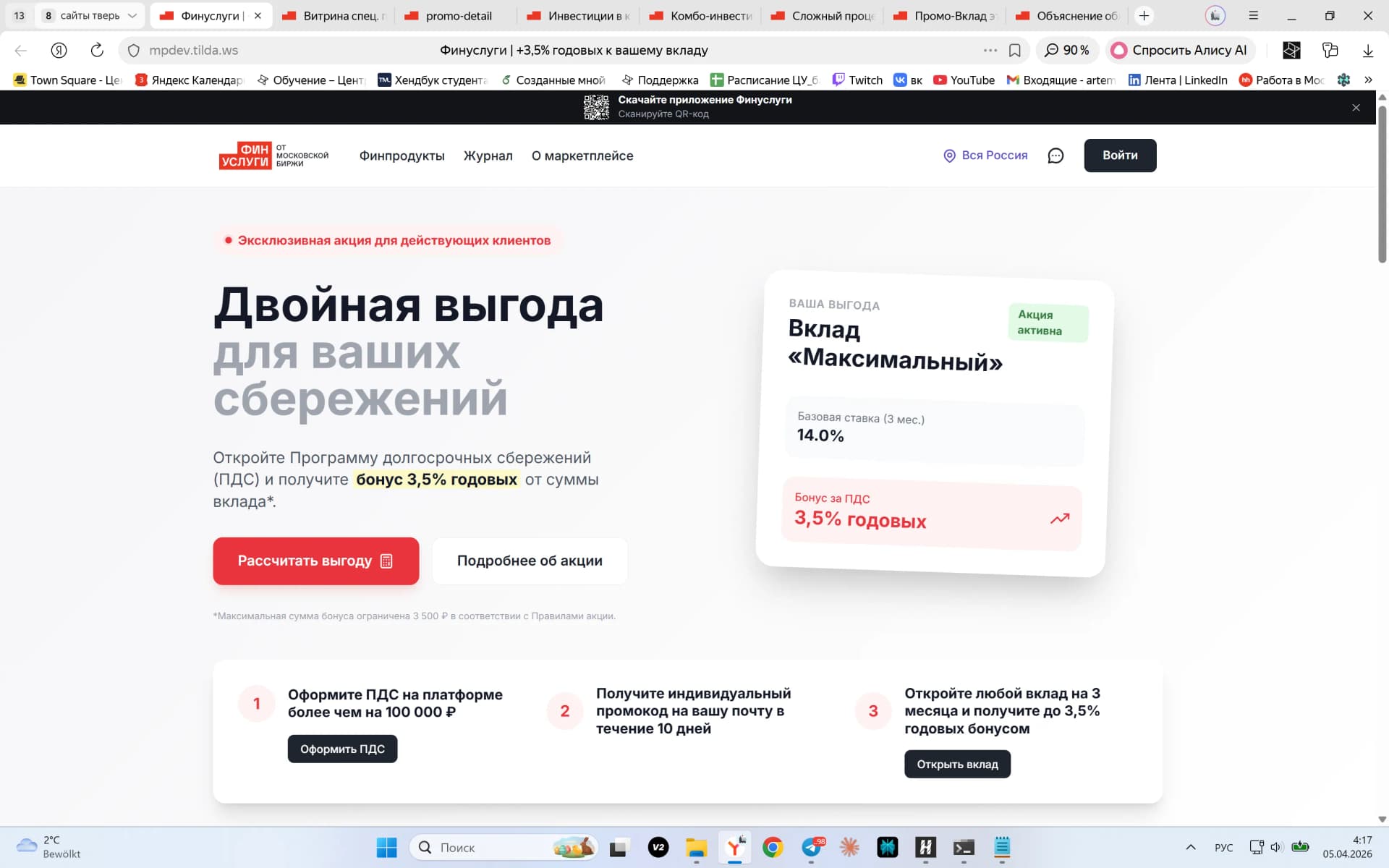Open Яндекс Календарь bookmark

(190, 80)
